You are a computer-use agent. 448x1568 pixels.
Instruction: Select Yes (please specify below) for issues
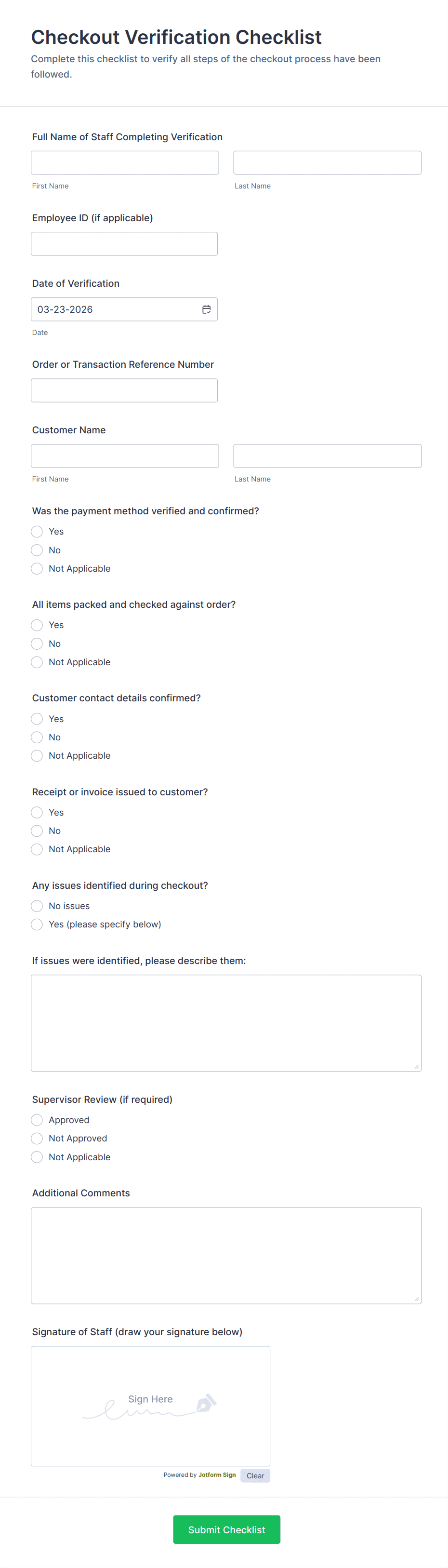pyautogui.click(x=37, y=924)
